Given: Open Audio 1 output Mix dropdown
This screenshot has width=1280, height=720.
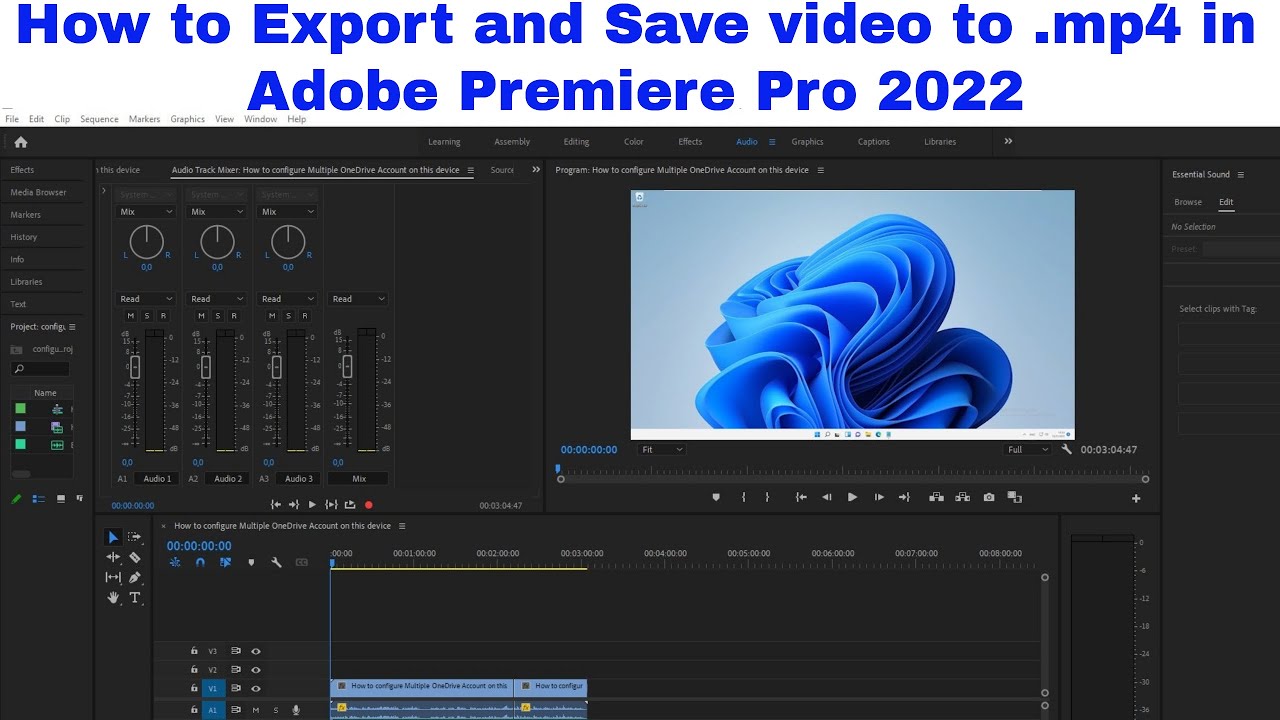Looking at the screenshot, I should [x=146, y=212].
